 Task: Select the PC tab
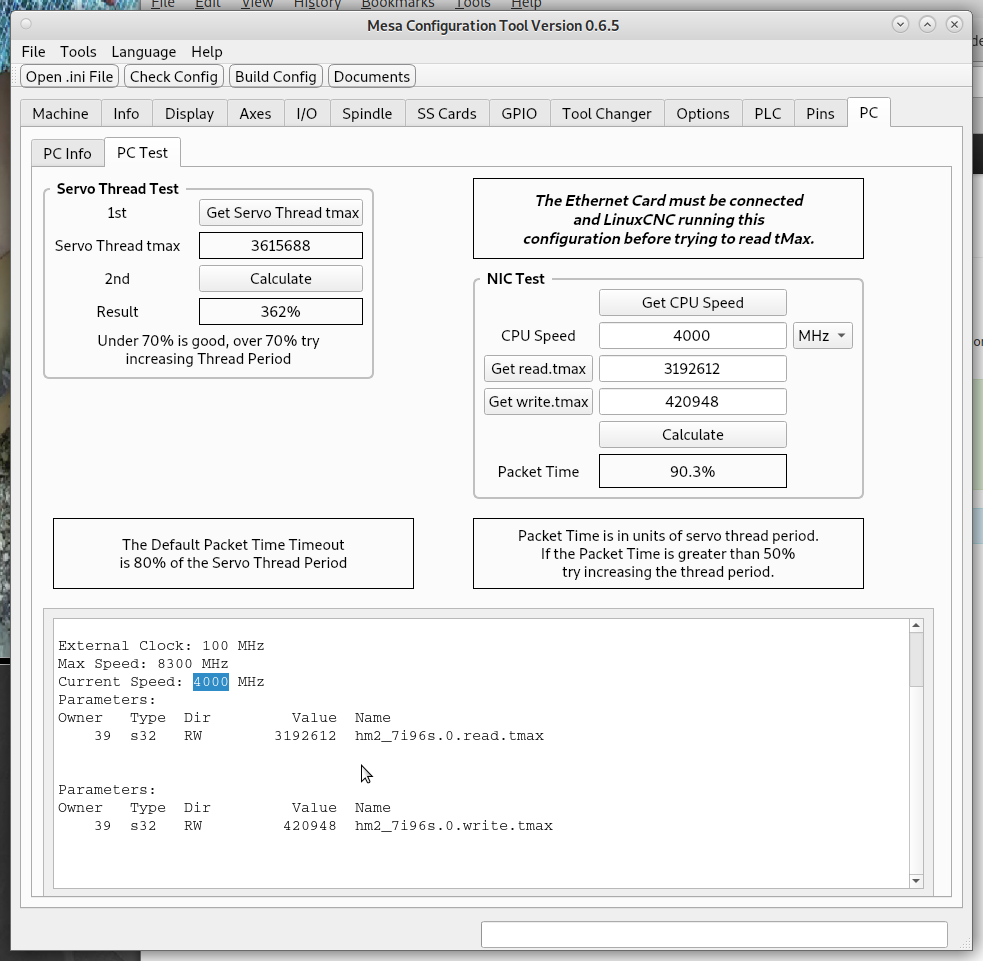(x=868, y=112)
